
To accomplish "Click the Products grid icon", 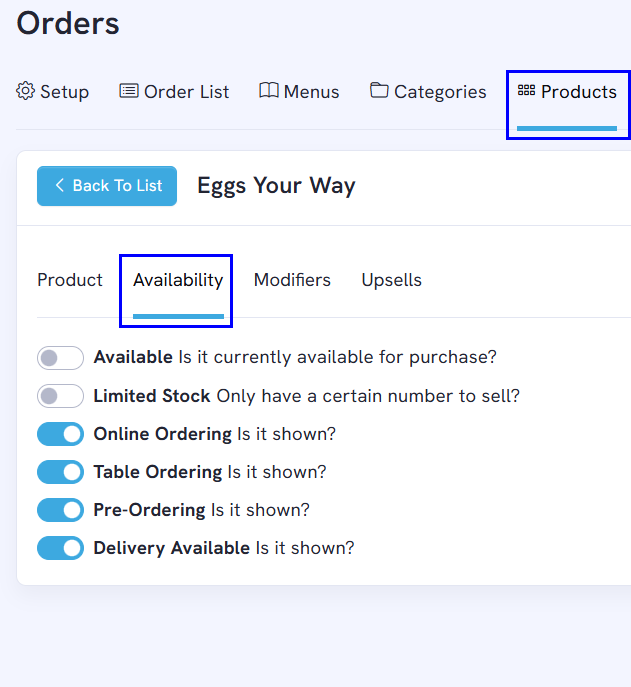I will pos(526,90).
